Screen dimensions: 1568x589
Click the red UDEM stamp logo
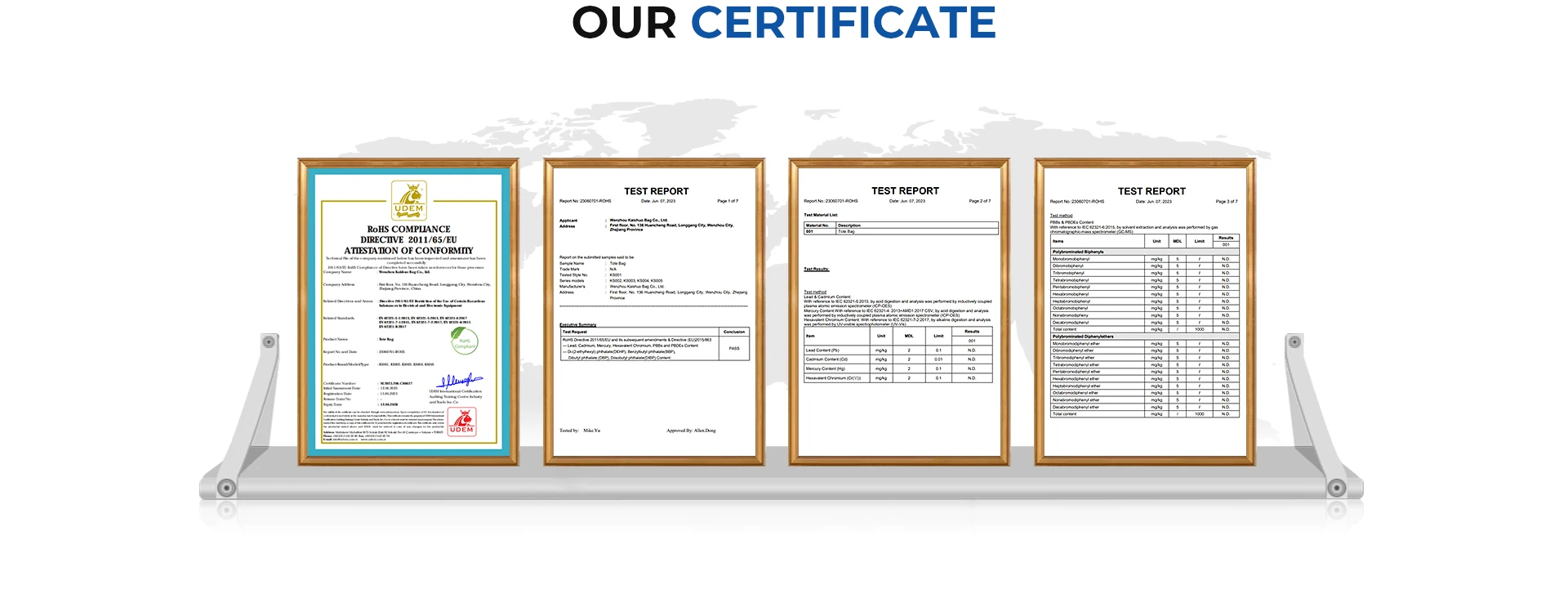point(461,422)
